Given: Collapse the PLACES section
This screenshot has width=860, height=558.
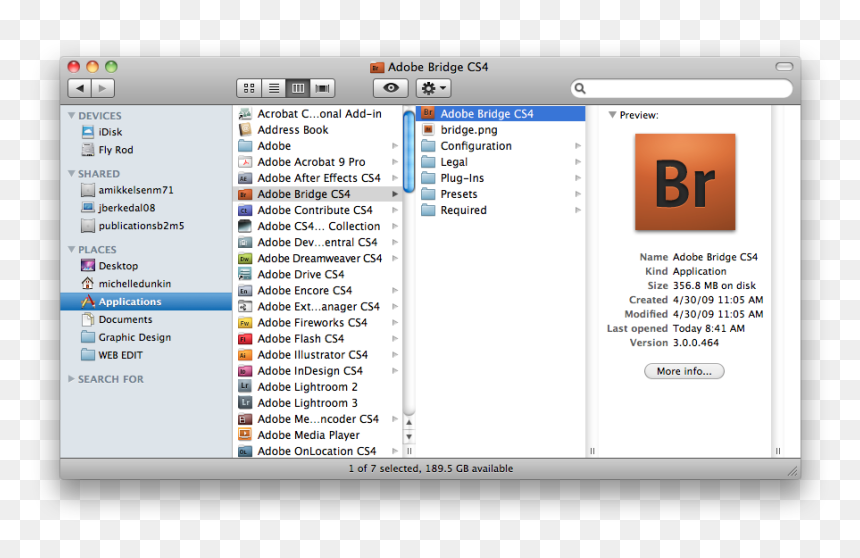Looking at the screenshot, I should pyautogui.click(x=71, y=249).
